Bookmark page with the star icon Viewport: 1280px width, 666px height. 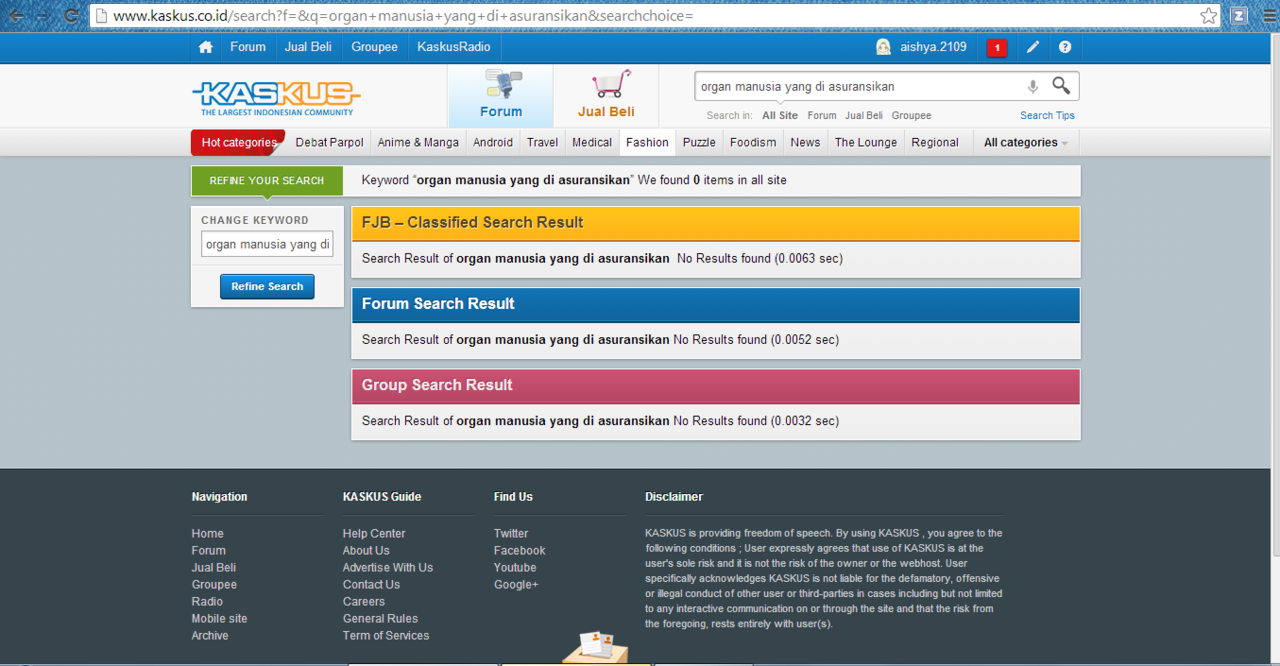pyautogui.click(x=1208, y=16)
